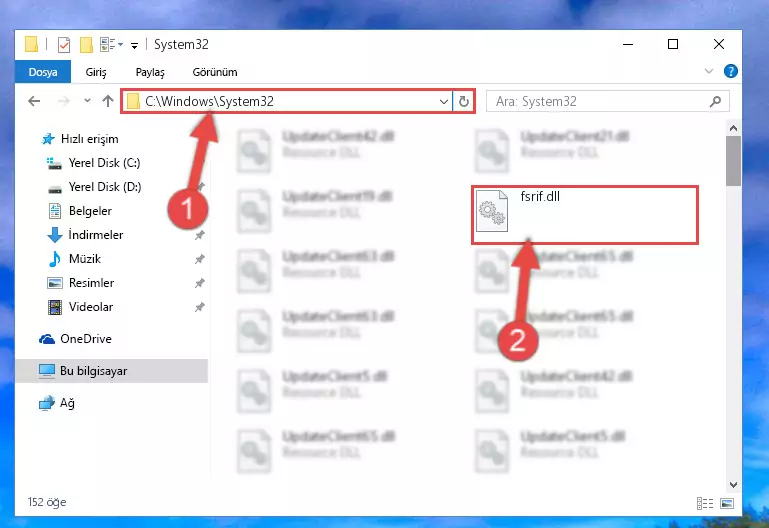
Task: Go up one folder level
Action: coord(108,101)
